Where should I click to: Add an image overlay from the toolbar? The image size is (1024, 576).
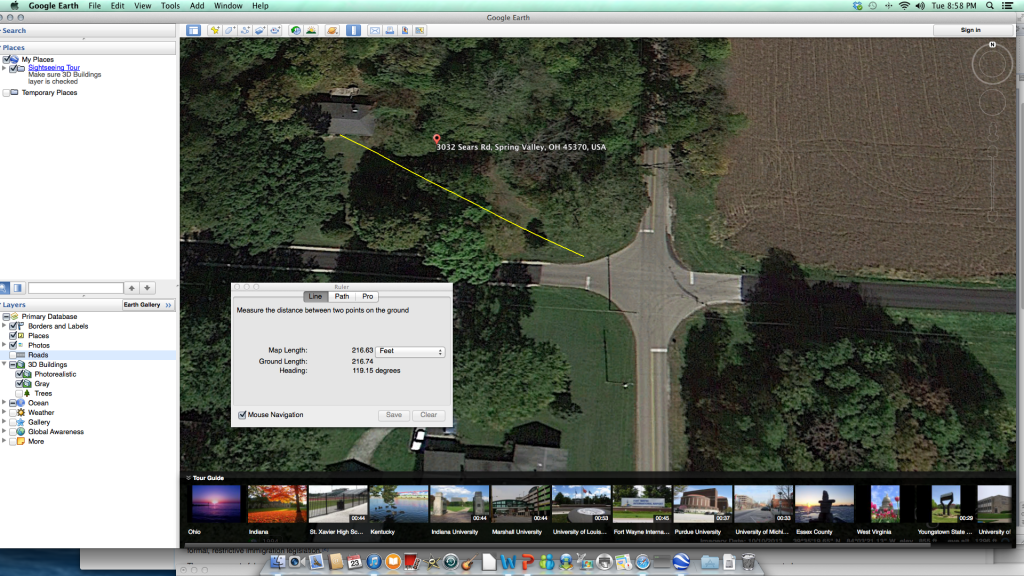coord(261,30)
